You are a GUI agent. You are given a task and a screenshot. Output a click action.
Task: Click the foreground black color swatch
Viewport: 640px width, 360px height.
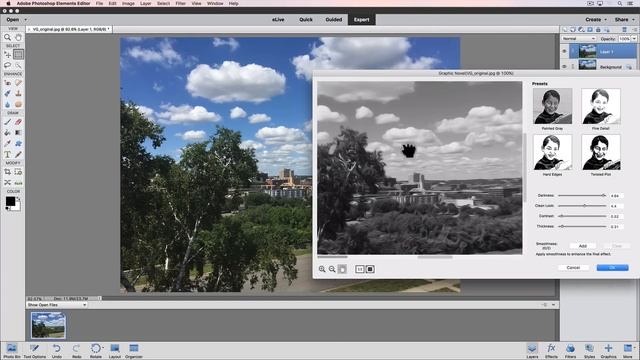[10, 201]
